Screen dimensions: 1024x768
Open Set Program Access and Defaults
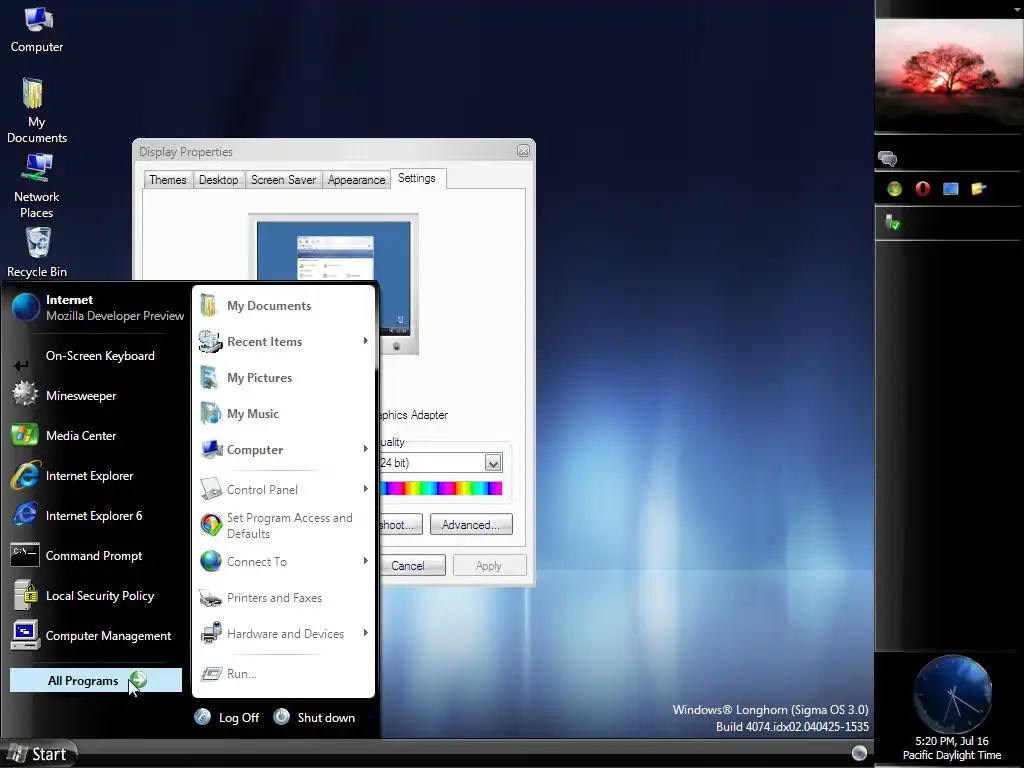(x=284, y=525)
